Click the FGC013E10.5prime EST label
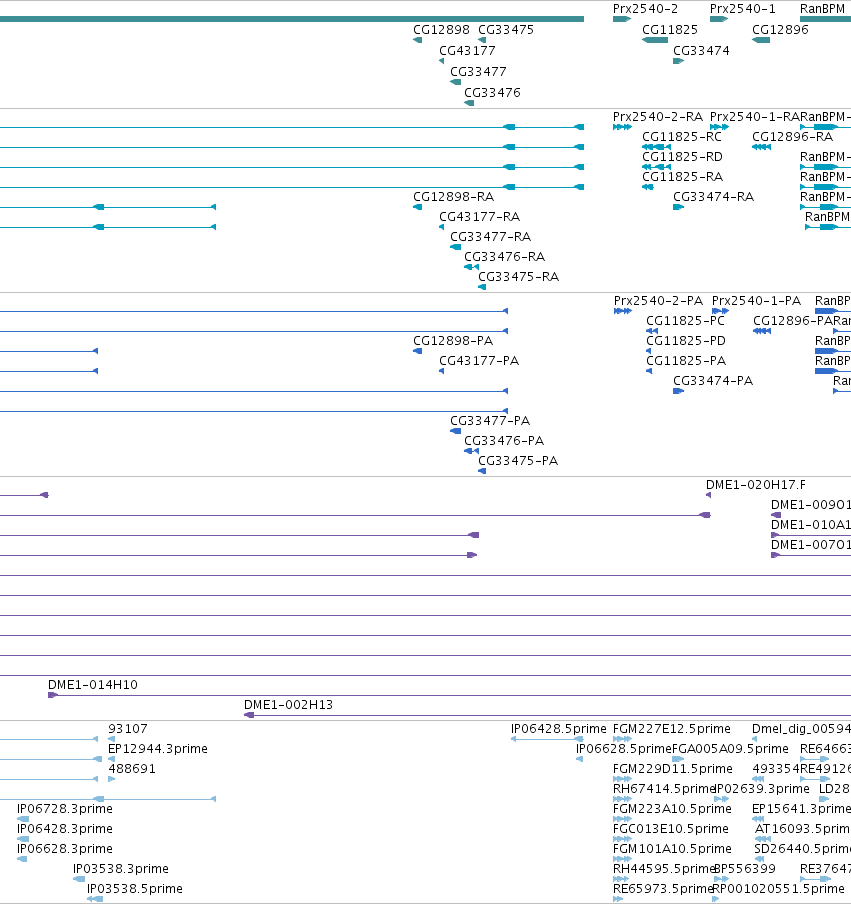This screenshot has width=851, height=904. (671, 828)
